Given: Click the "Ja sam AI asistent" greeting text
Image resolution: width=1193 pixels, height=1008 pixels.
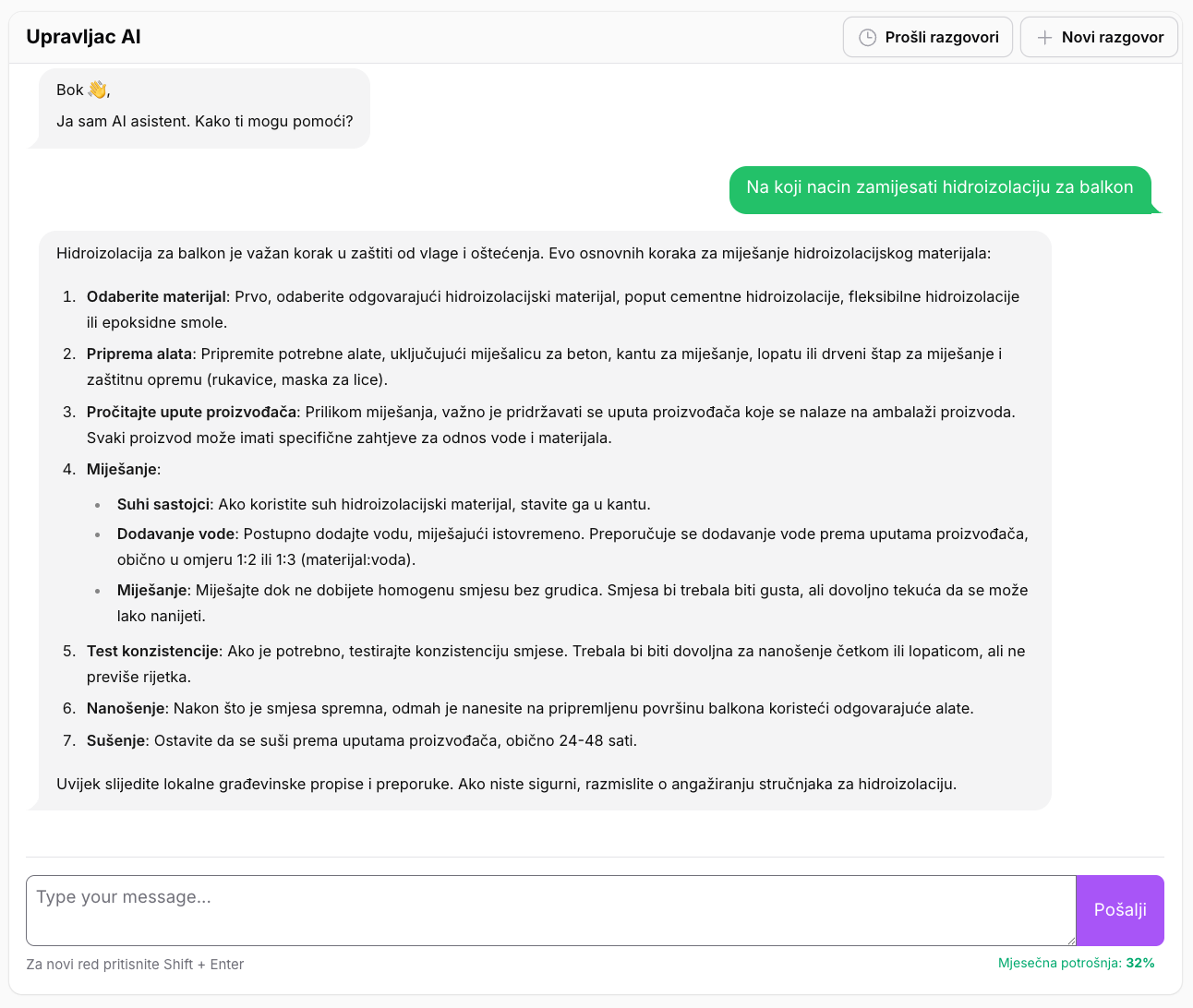Looking at the screenshot, I should point(204,121).
